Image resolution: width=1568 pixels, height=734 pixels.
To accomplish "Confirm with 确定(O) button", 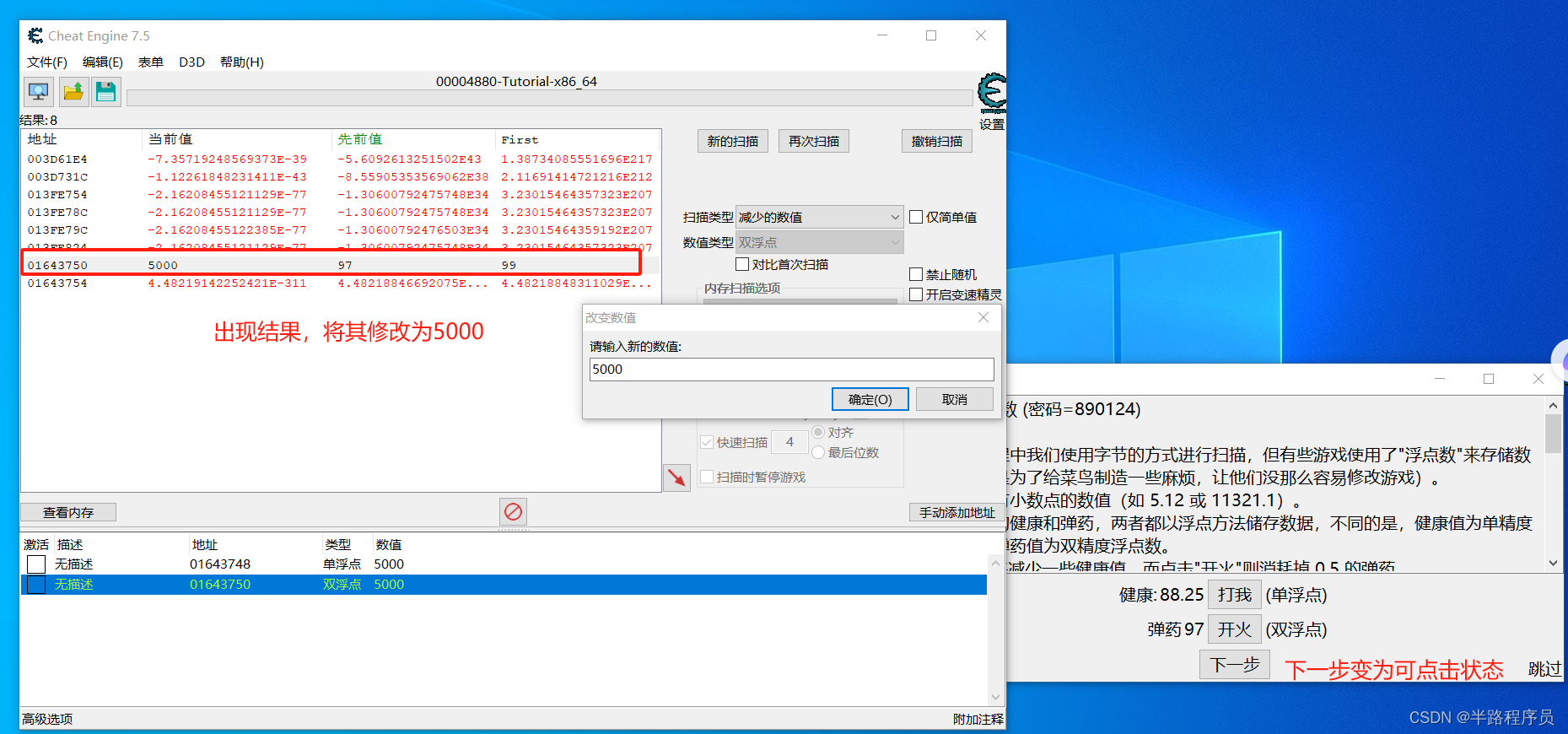I will point(870,399).
